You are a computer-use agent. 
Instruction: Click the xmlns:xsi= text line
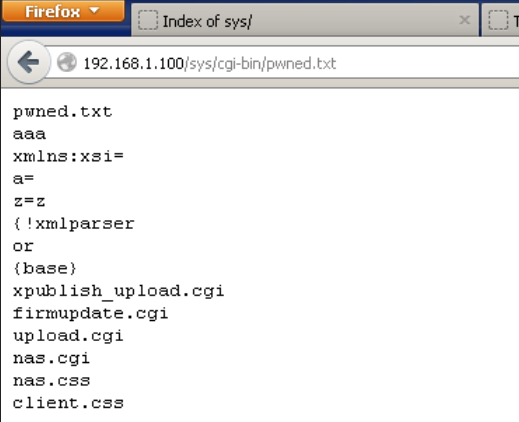[x=68, y=156]
